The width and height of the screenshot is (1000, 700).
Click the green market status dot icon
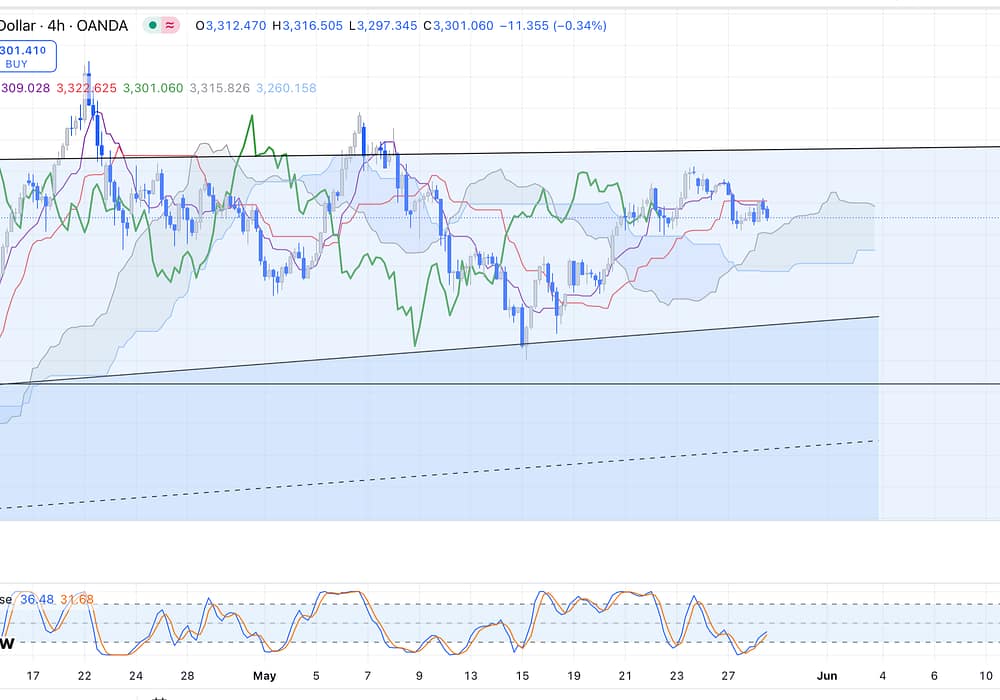tap(152, 26)
